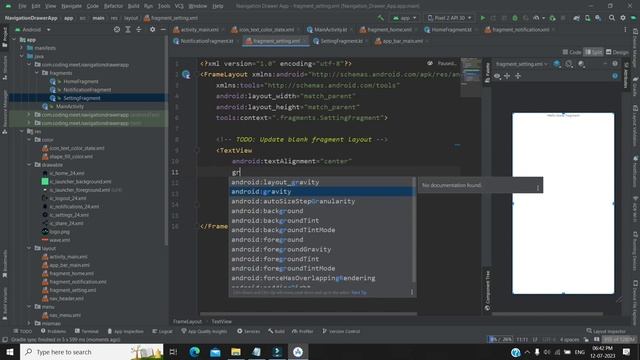Image resolution: width=640 pixels, height=360 pixels.
Task: Click the Debug app bug icon
Action: pyautogui.click(x=515, y=18)
